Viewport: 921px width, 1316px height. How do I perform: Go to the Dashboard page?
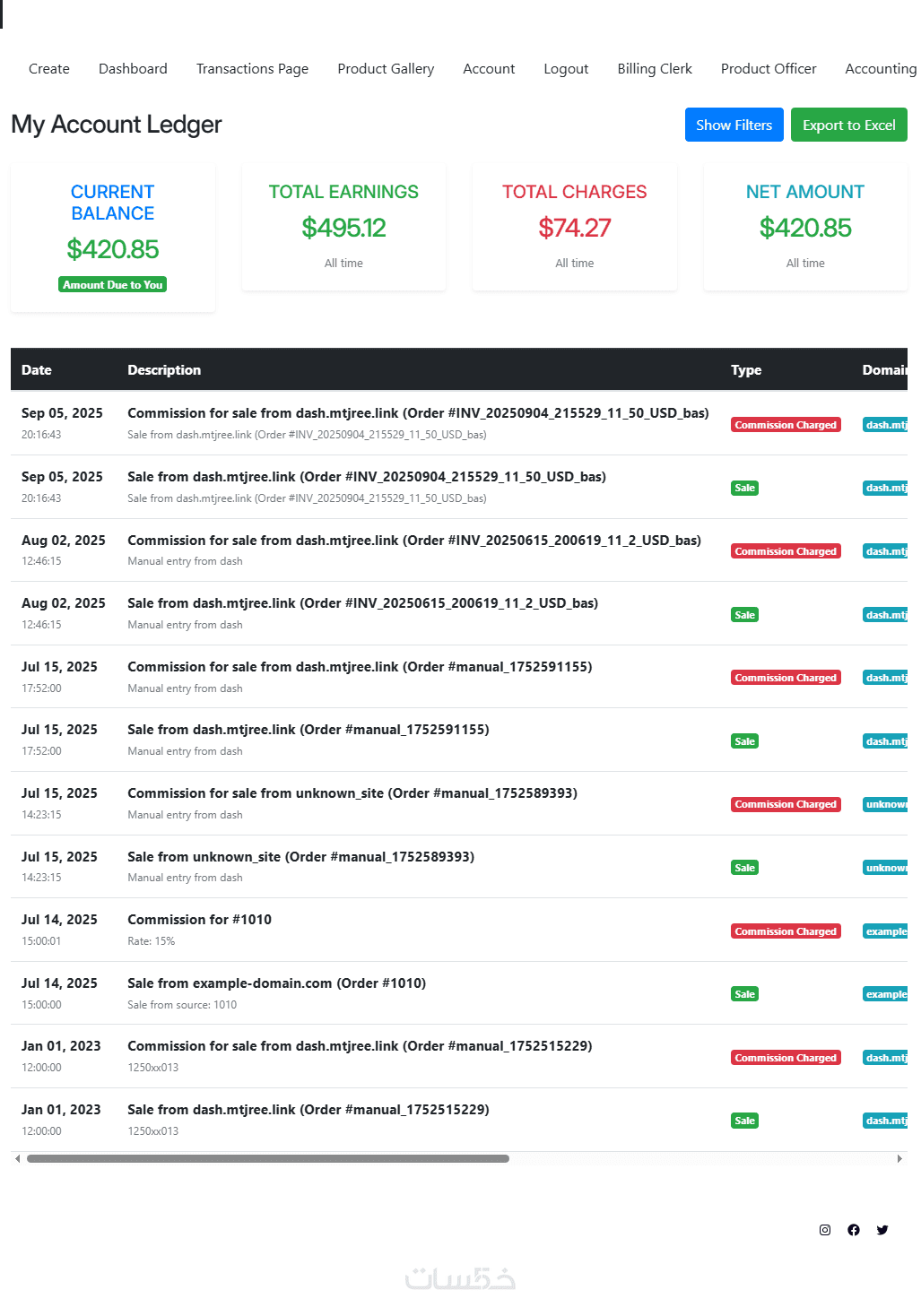[133, 69]
